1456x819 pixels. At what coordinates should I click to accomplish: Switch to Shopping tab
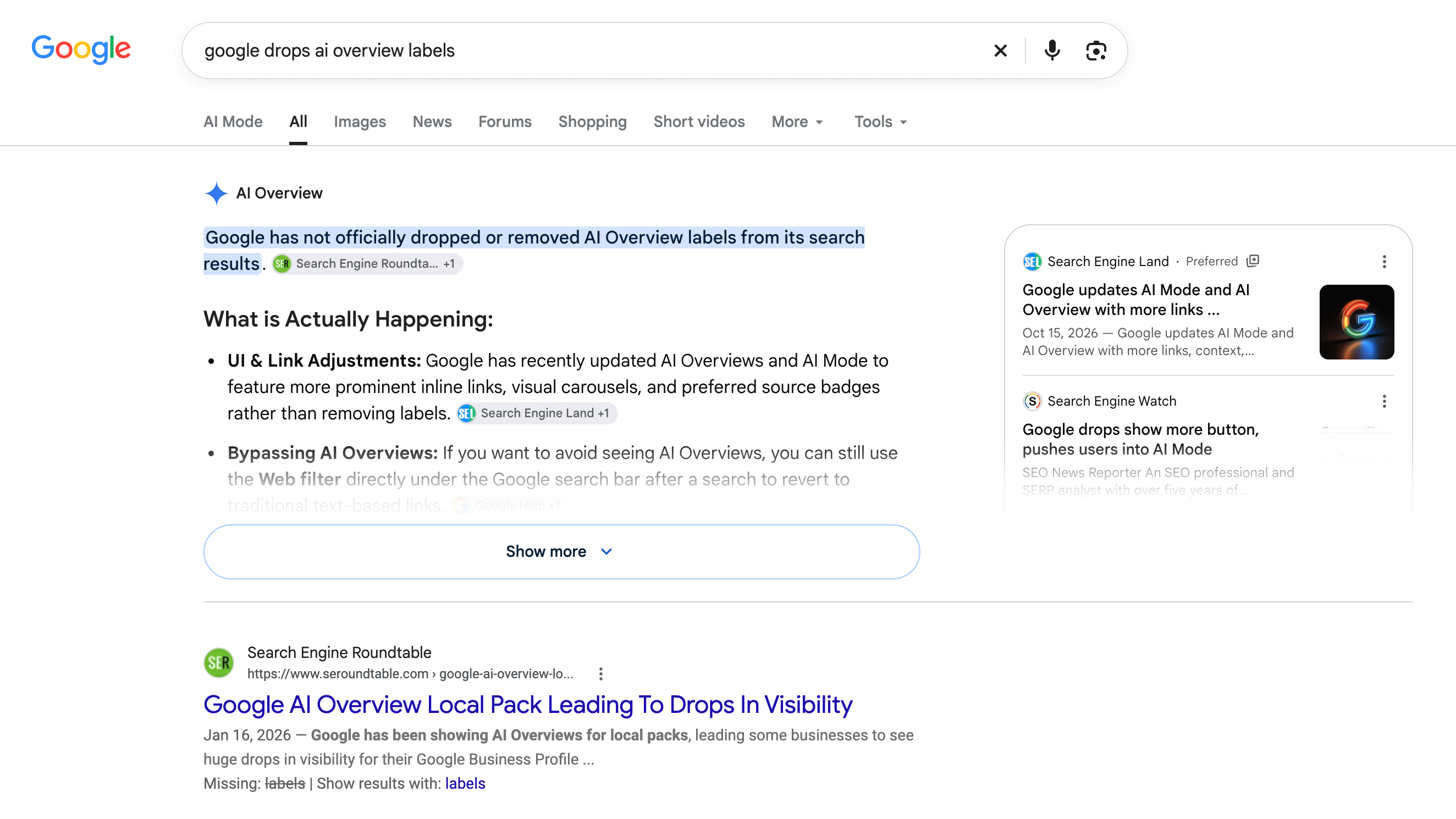592,121
